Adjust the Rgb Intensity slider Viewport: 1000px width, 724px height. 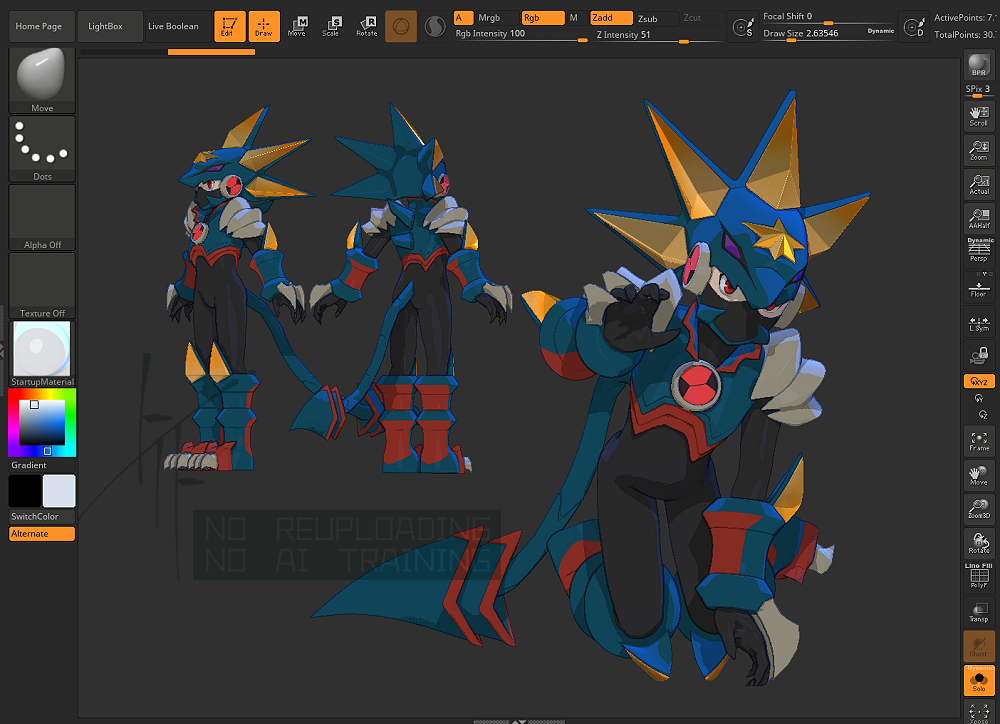point(520,34)
